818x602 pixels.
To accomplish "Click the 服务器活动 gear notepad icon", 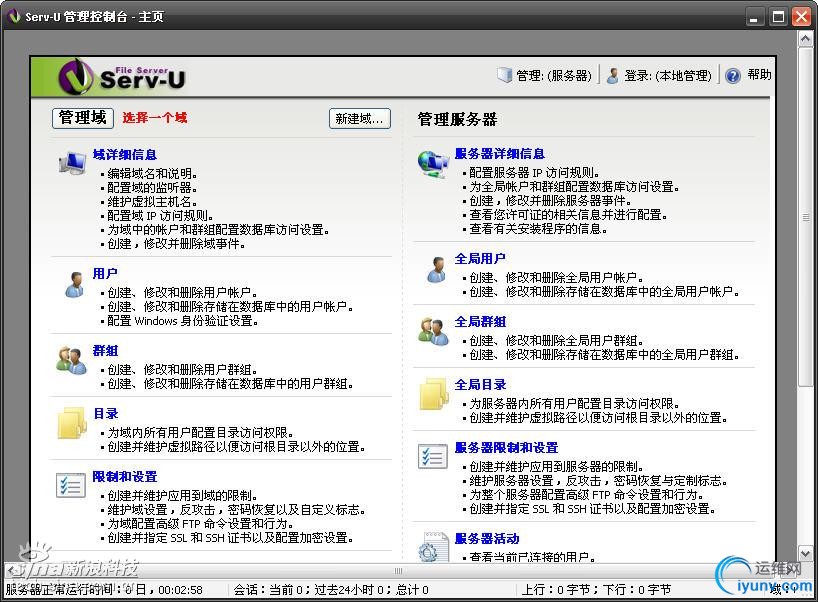I will coord(433,546).
